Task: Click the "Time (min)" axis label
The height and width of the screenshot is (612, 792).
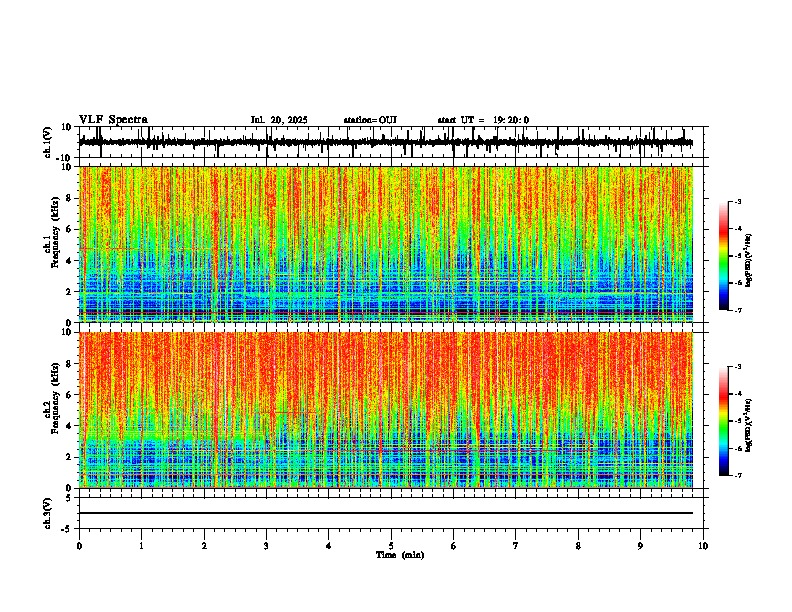Action: pyautogui.click(x=400, y=555)
